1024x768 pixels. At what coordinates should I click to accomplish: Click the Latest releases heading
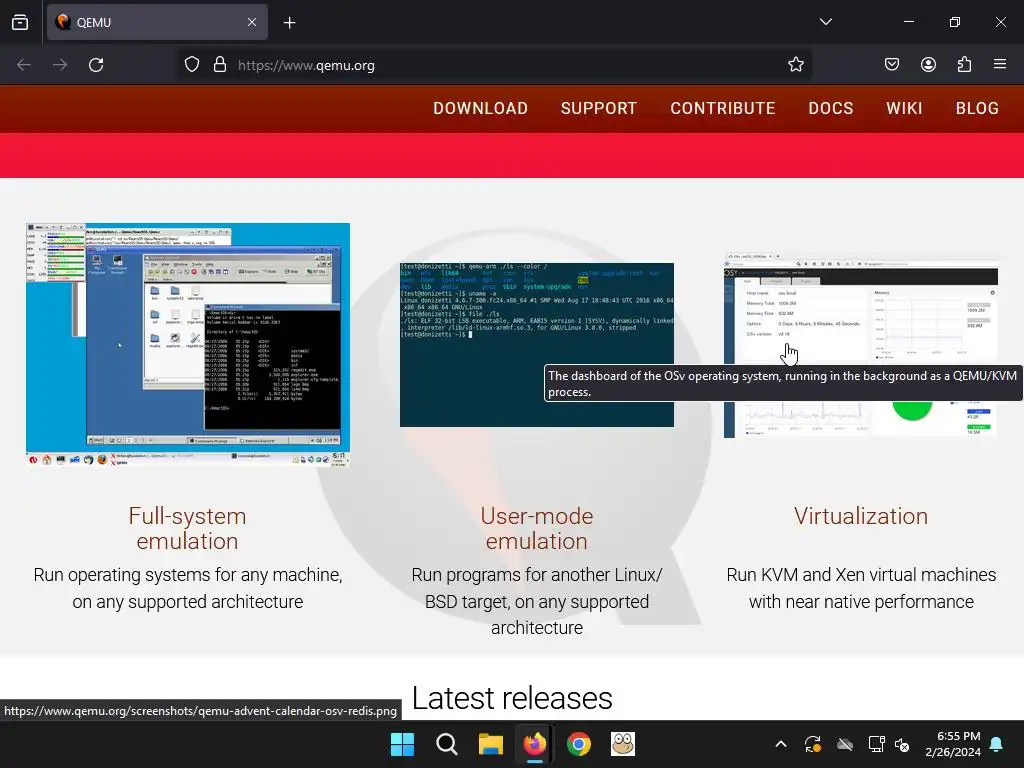[x=512, y=698]
